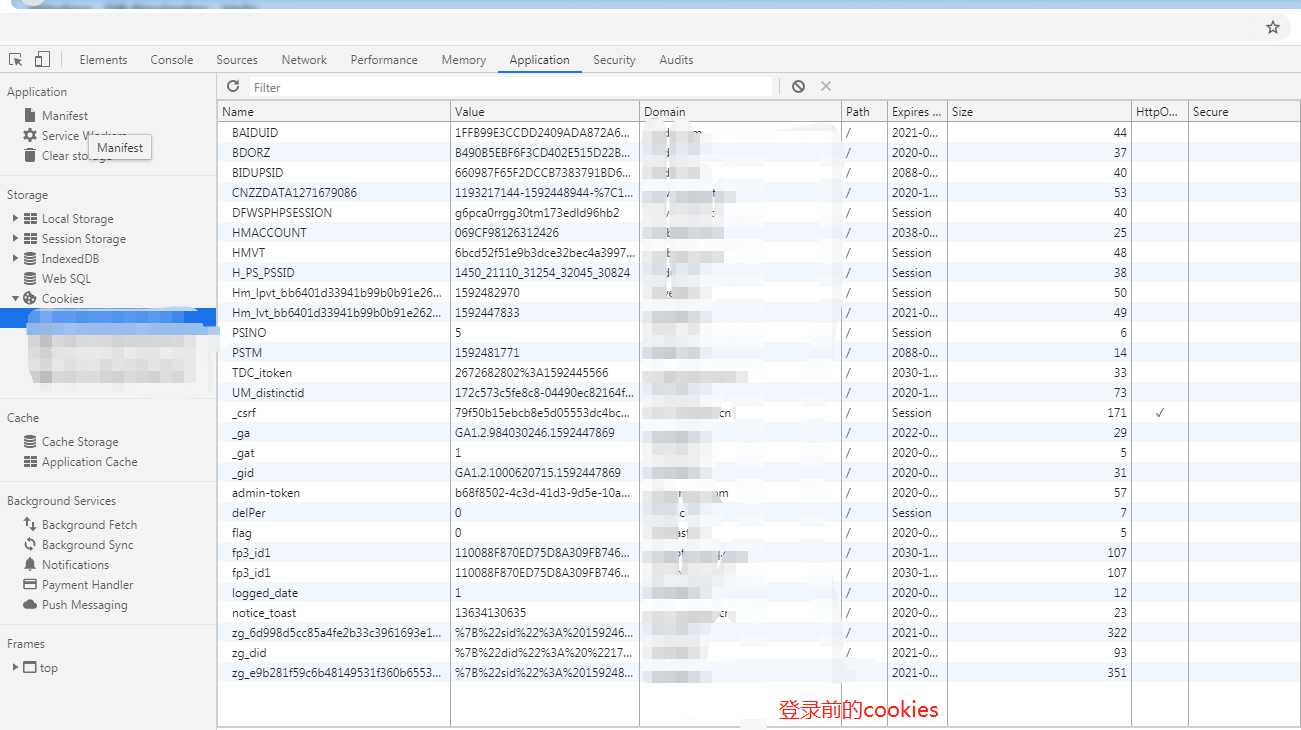Sort cookies by the Expires column header

(x=918, y=112)
